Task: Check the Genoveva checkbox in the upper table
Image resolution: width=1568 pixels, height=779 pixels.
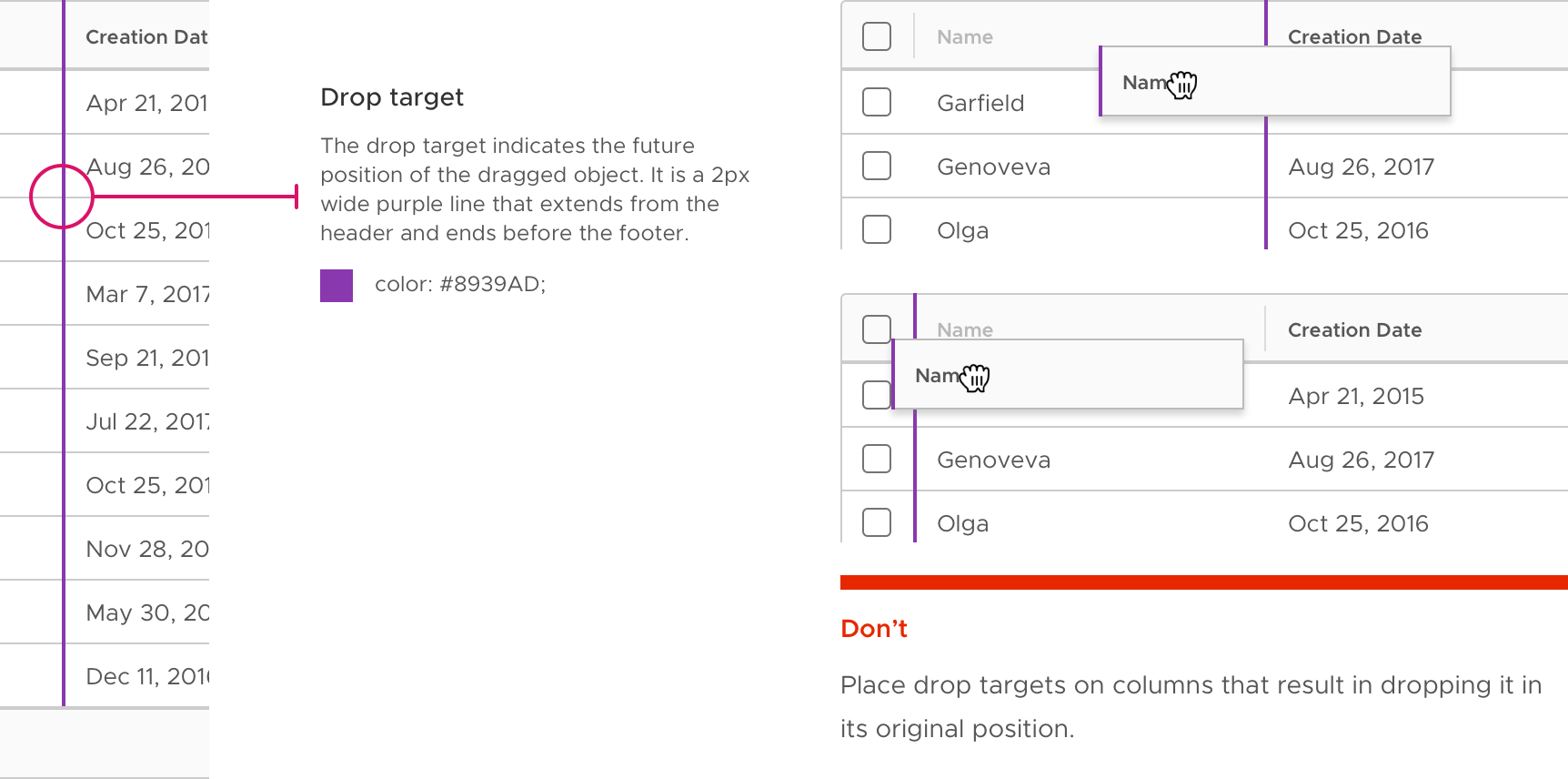Action: pyautogui.click(x=877, y=166)
